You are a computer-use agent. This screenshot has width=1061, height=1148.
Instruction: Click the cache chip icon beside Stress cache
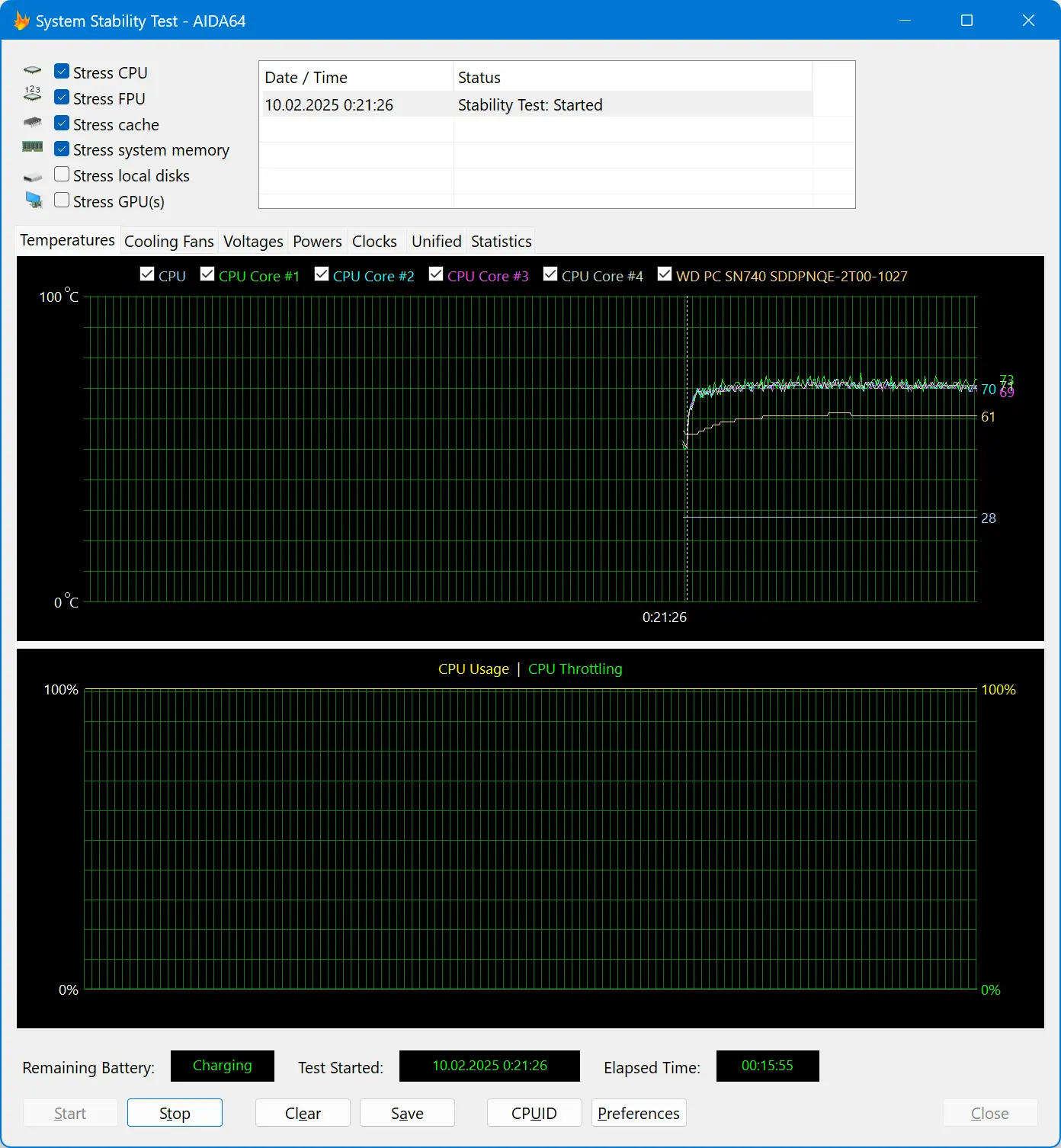tap(32, 122)
